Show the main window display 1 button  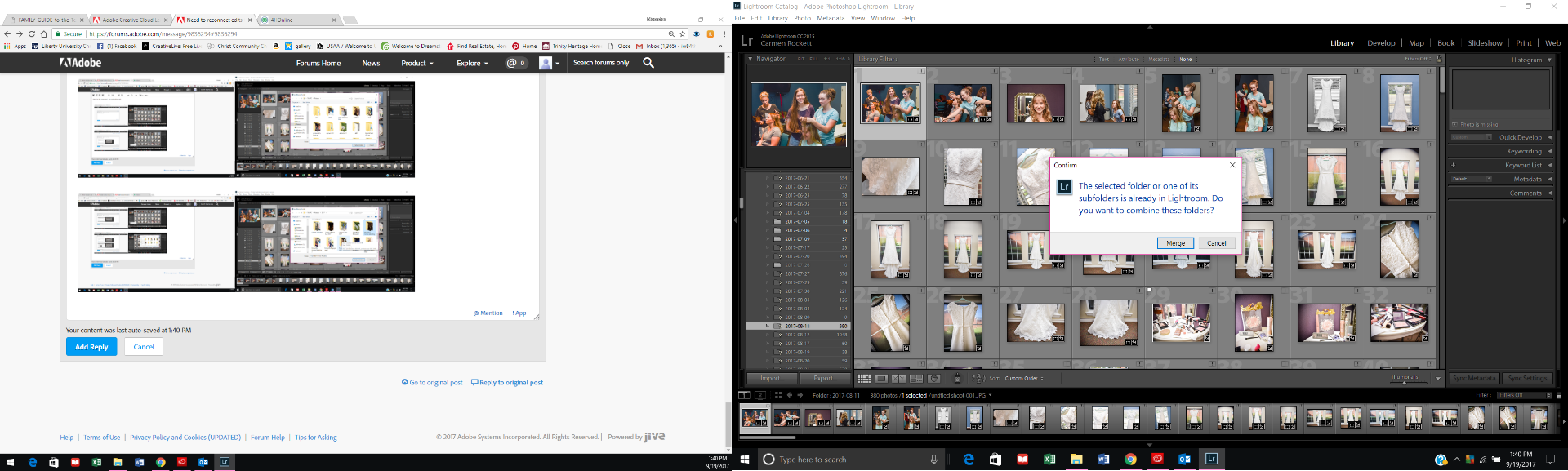744,395
